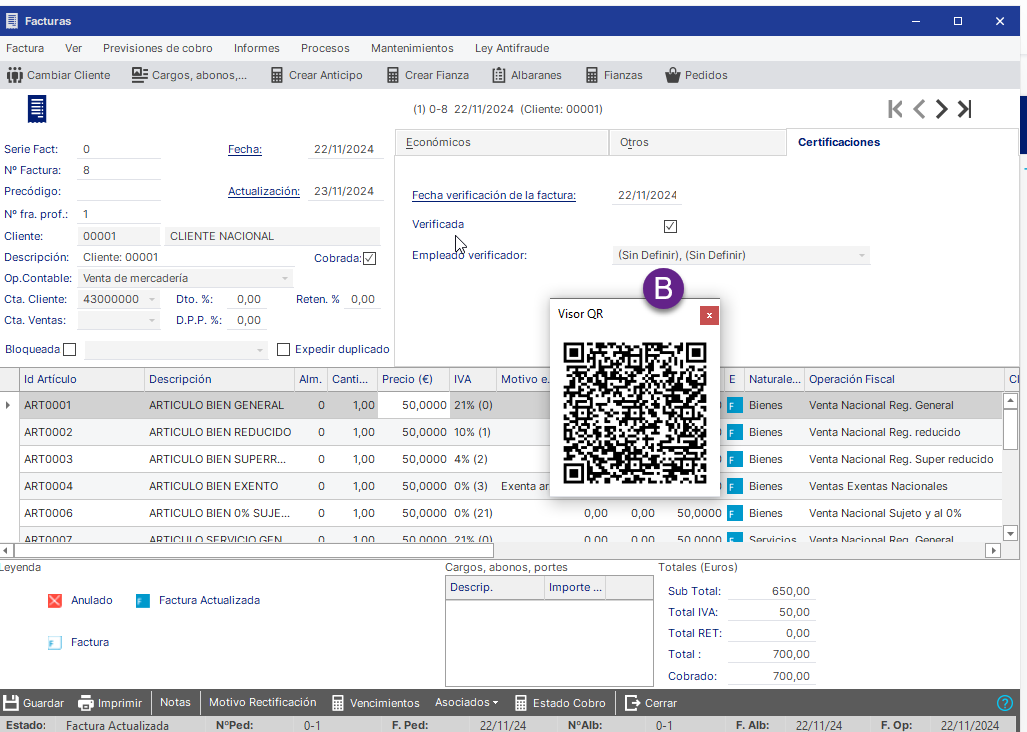Click the QR code image
The image size is (1027, 732).
(x=635, y=413)
